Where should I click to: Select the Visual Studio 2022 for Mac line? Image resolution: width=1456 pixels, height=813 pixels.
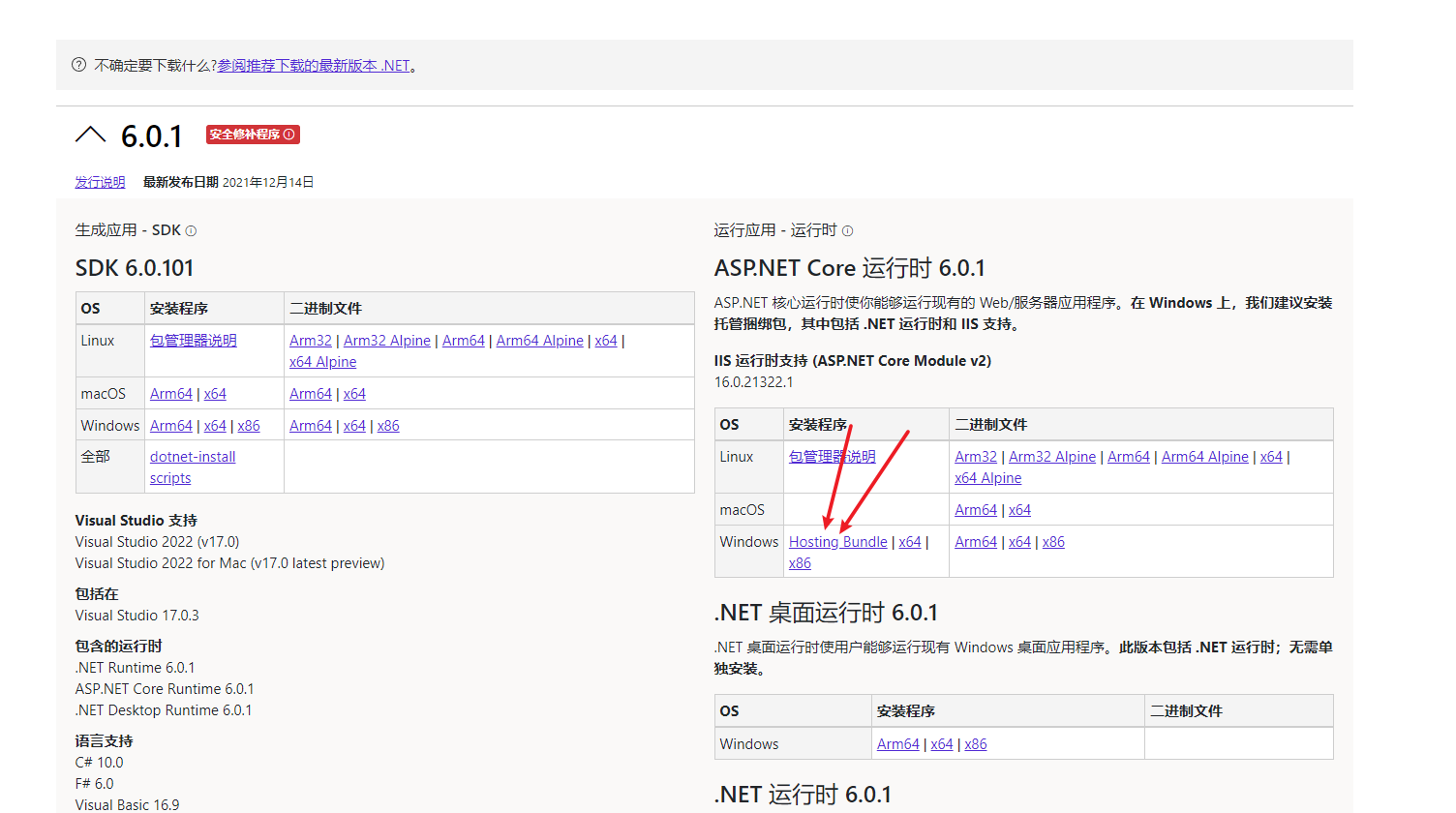[x=230, y=563]
